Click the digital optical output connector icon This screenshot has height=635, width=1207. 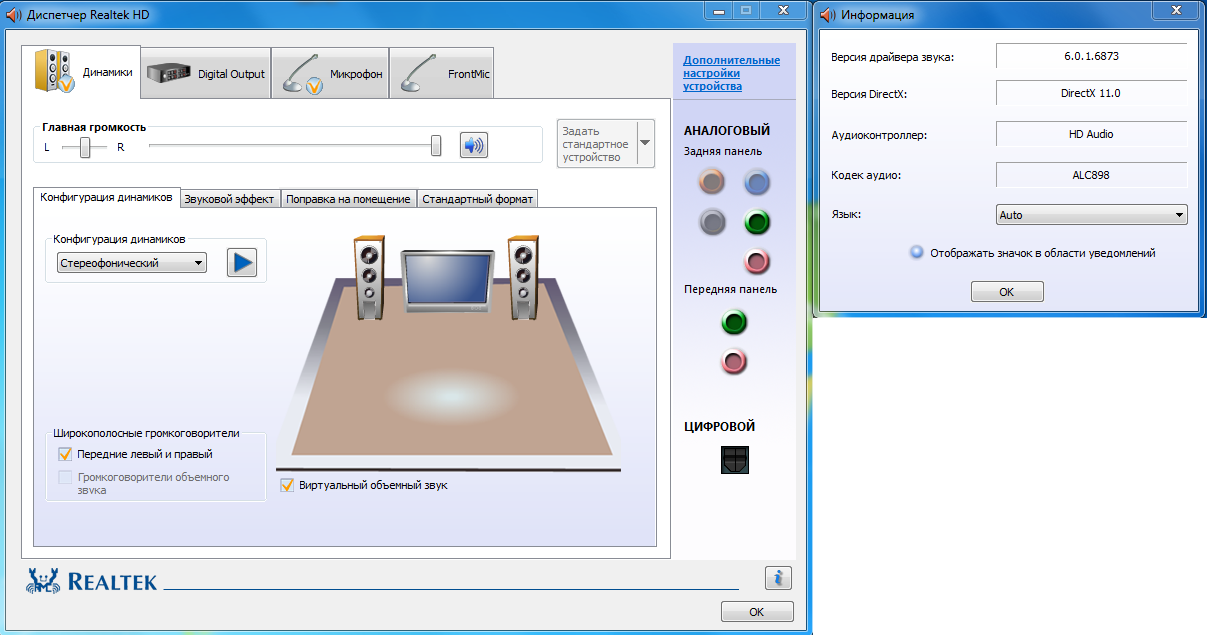[734, 460]
